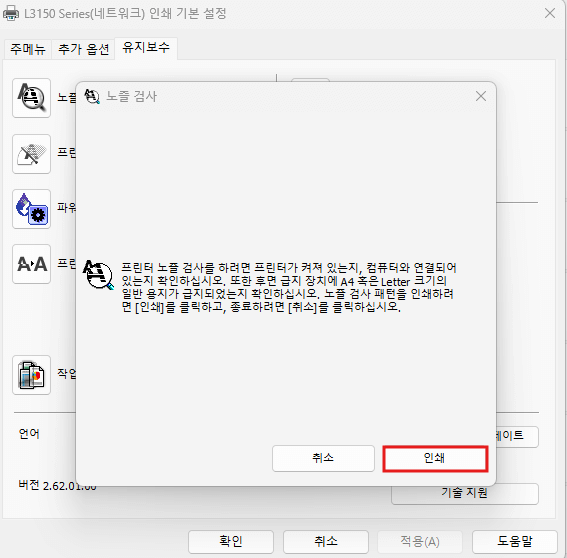Select the print head alignment A·A icon
The width and height of the screenshot is (567, 558).
(31, 264)
